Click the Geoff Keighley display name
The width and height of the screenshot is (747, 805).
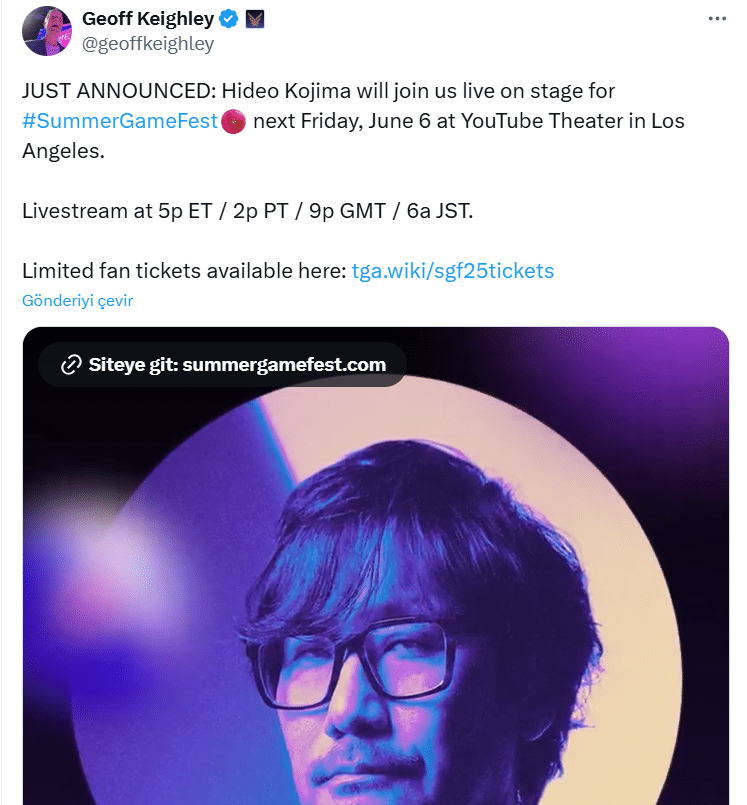(148, 19)
